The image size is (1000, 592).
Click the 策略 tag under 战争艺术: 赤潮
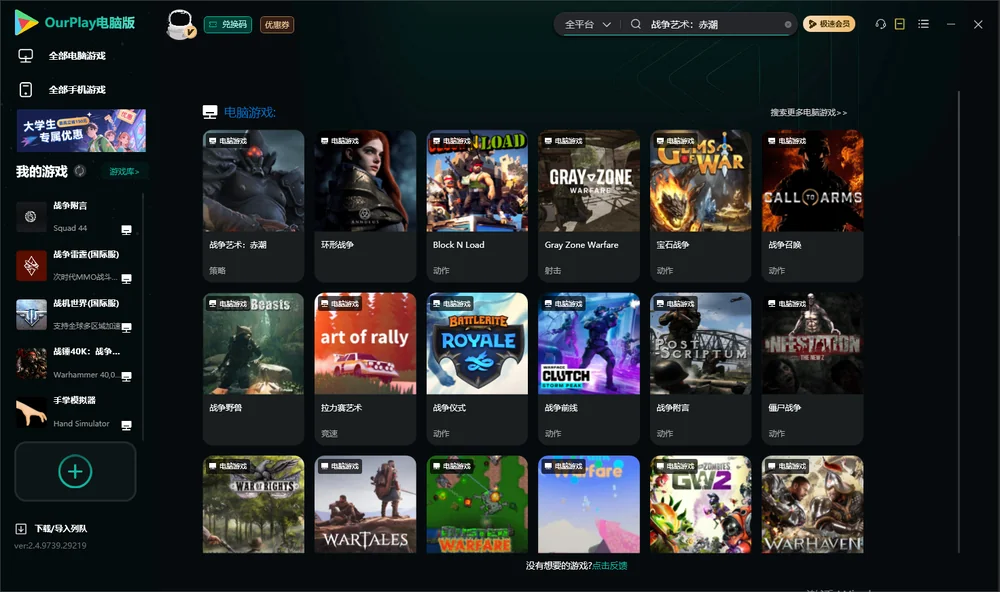click(x=217, y=270)
